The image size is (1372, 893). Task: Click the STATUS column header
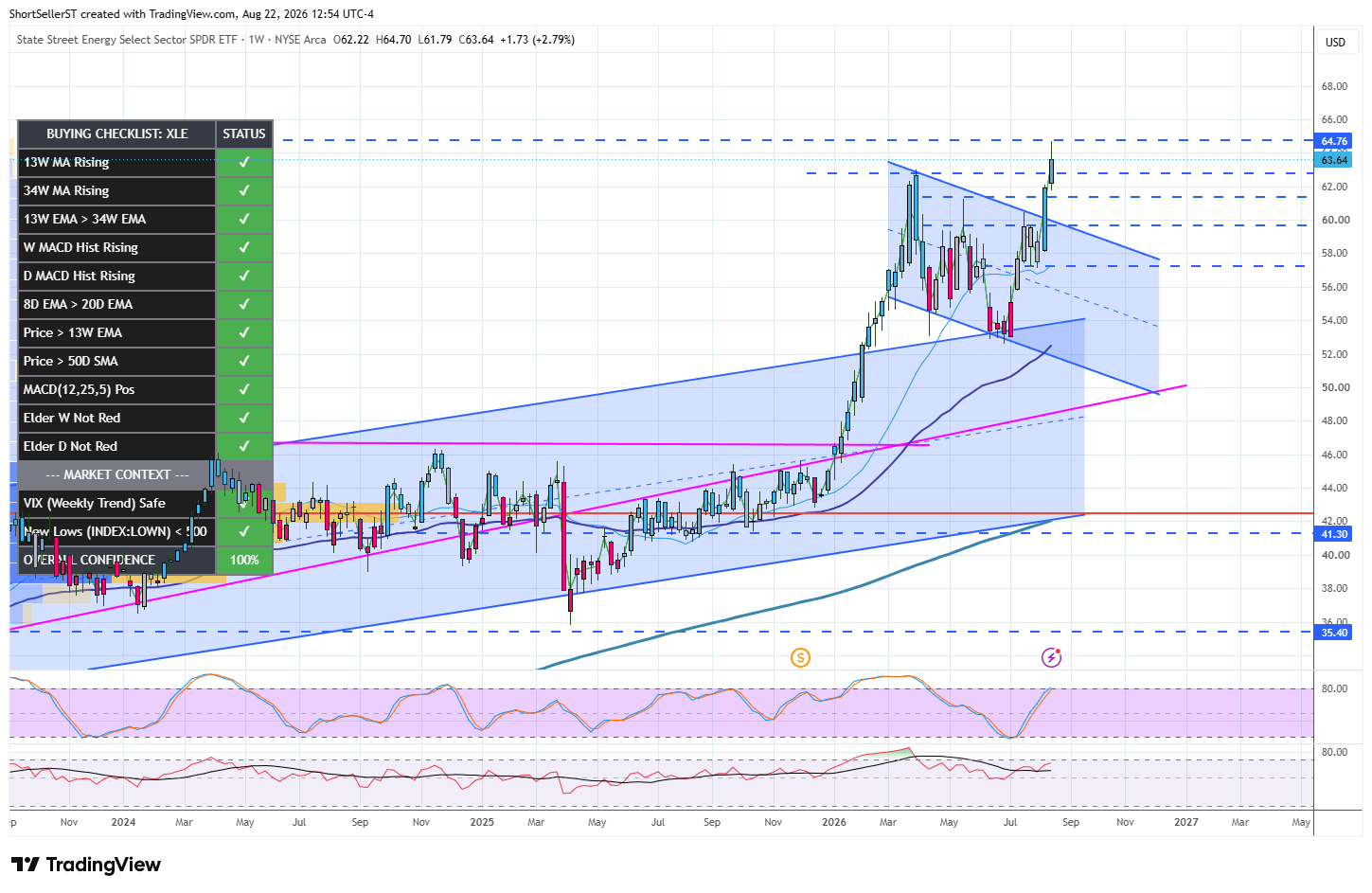pos(244,134)
